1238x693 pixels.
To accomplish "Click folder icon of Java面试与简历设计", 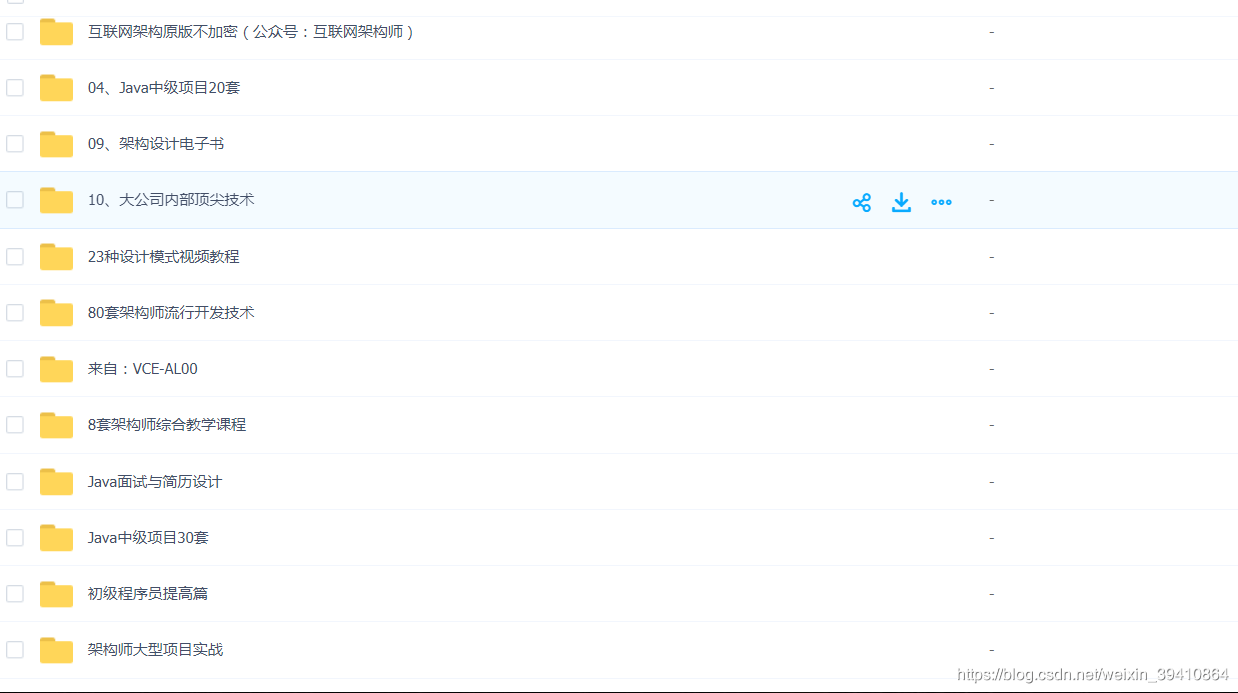I will coord(57,482).
